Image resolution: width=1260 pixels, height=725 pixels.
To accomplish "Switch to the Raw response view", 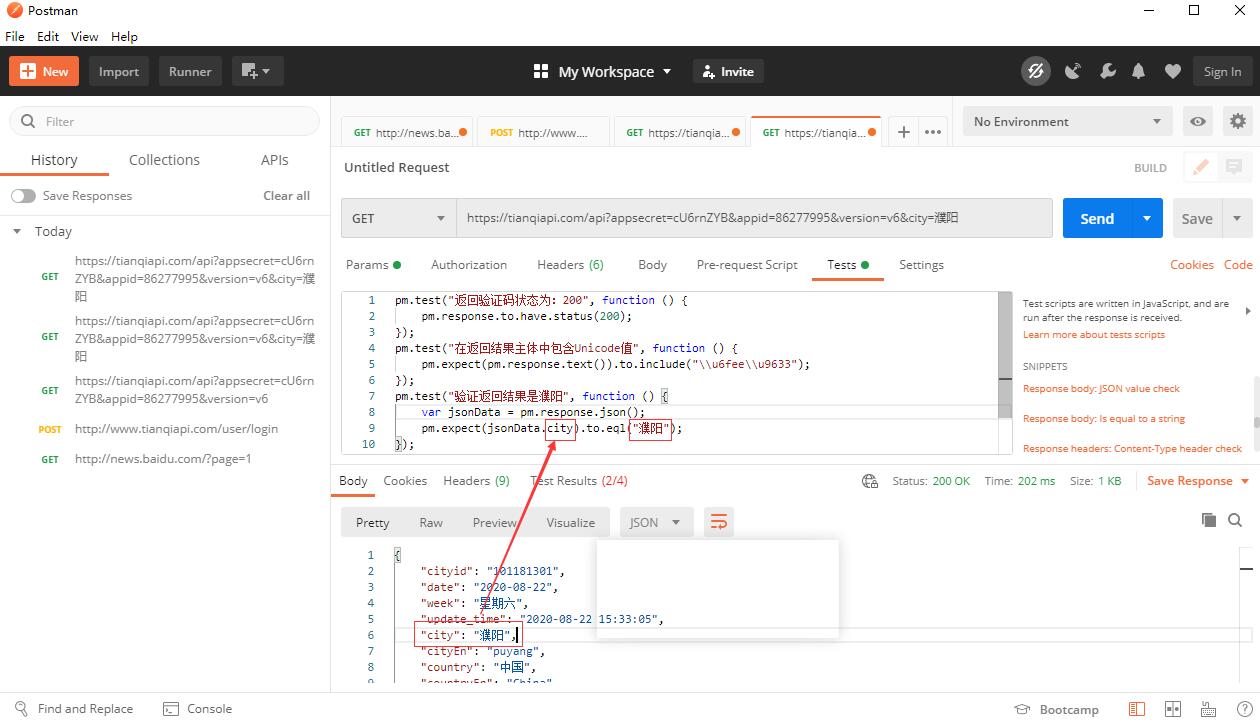I will (431, 522).
